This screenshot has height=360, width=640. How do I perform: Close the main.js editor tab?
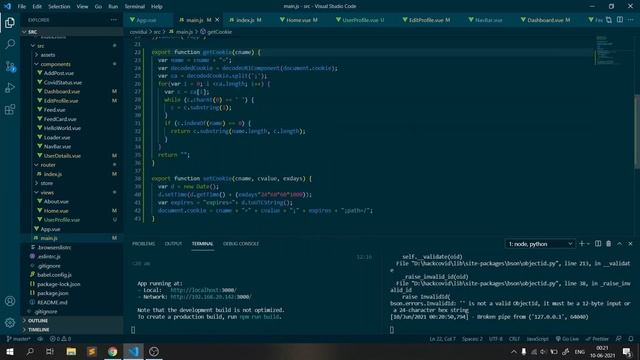pyautogui.click(x=217, y=20)
